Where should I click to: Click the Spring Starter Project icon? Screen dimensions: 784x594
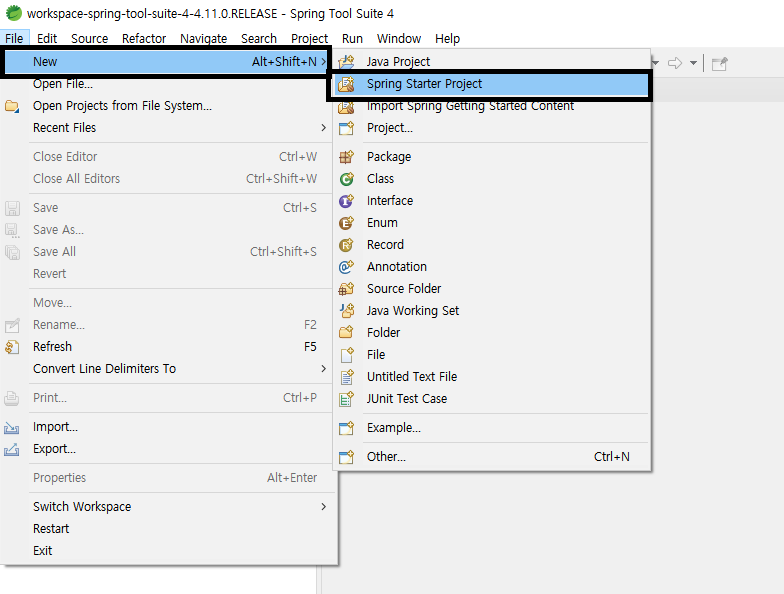point(346,84)
